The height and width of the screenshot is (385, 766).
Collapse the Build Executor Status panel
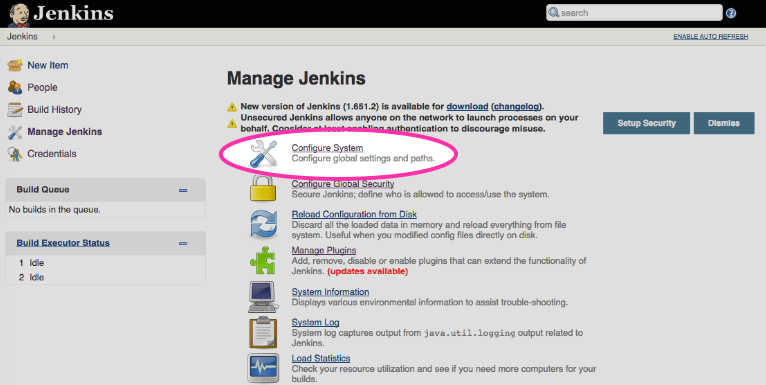tap(183, 243)
